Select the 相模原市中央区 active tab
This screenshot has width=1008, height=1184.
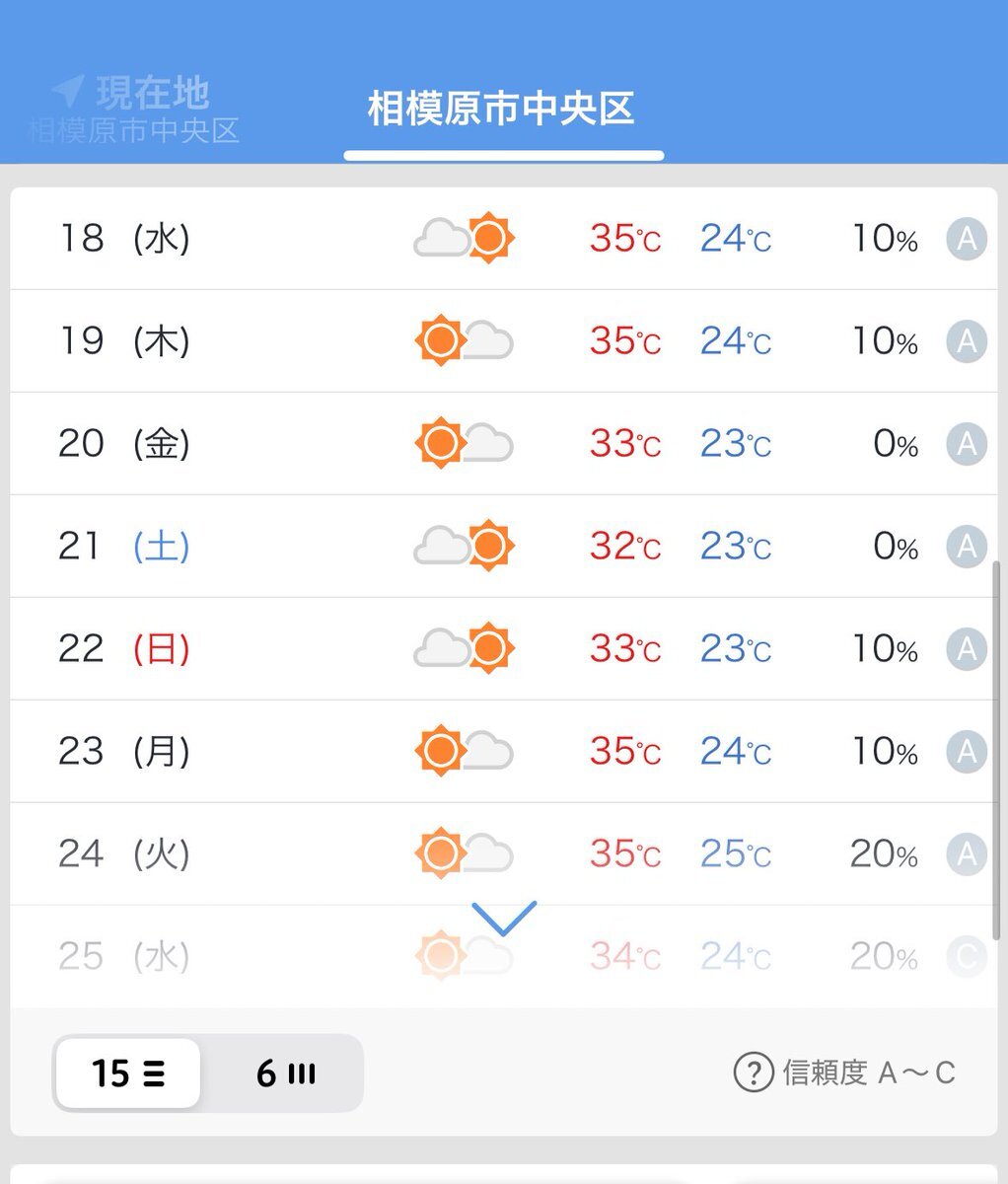point(501,109)
